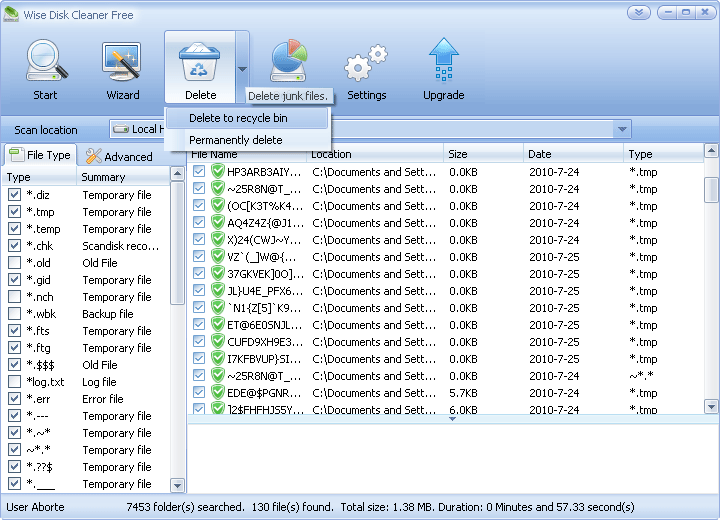Sort results by Date column header

click(573, 154)
